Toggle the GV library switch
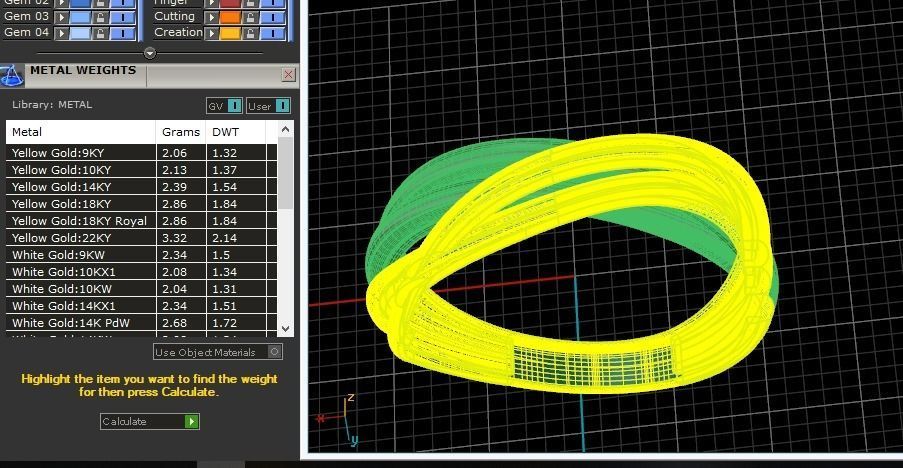The width and height of the screenshot is (903, 468). pyautogui.click(x=225, y=106)
